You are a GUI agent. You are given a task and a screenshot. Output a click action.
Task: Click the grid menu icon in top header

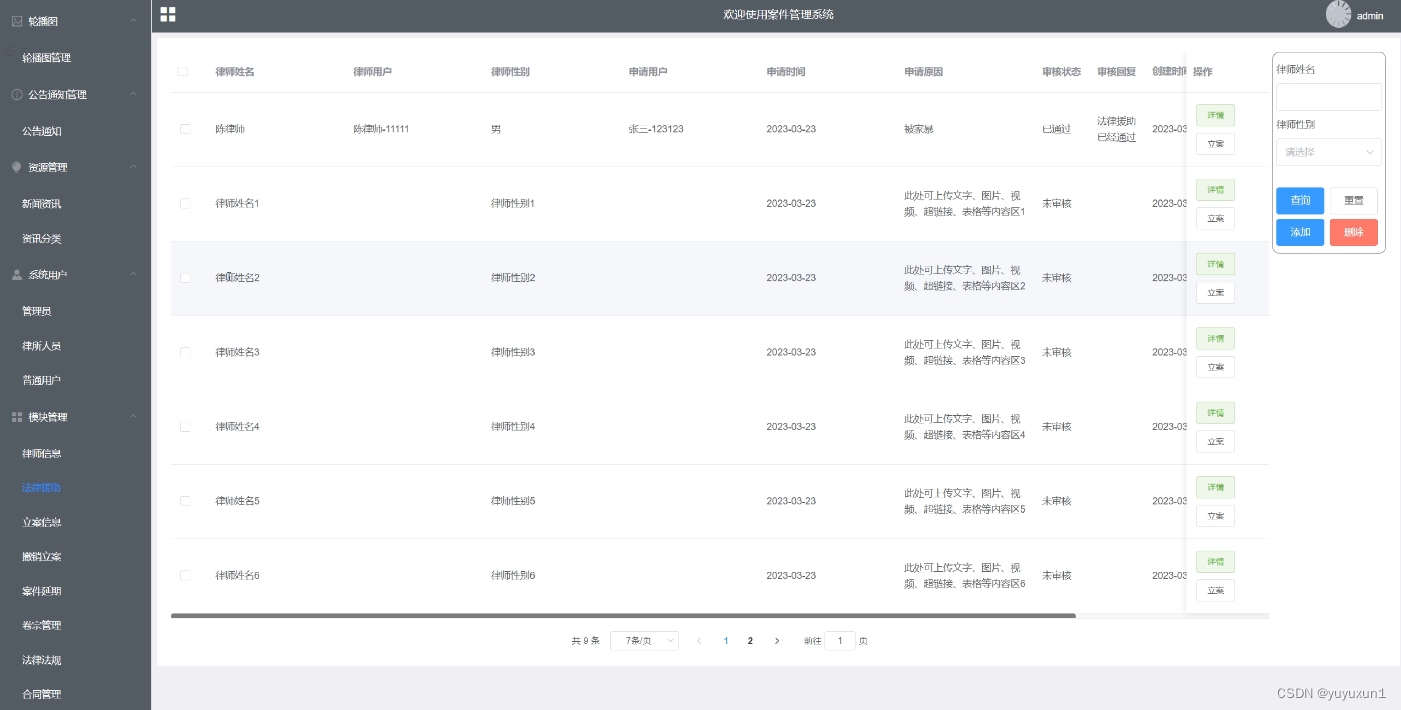(x=168, y=14)
